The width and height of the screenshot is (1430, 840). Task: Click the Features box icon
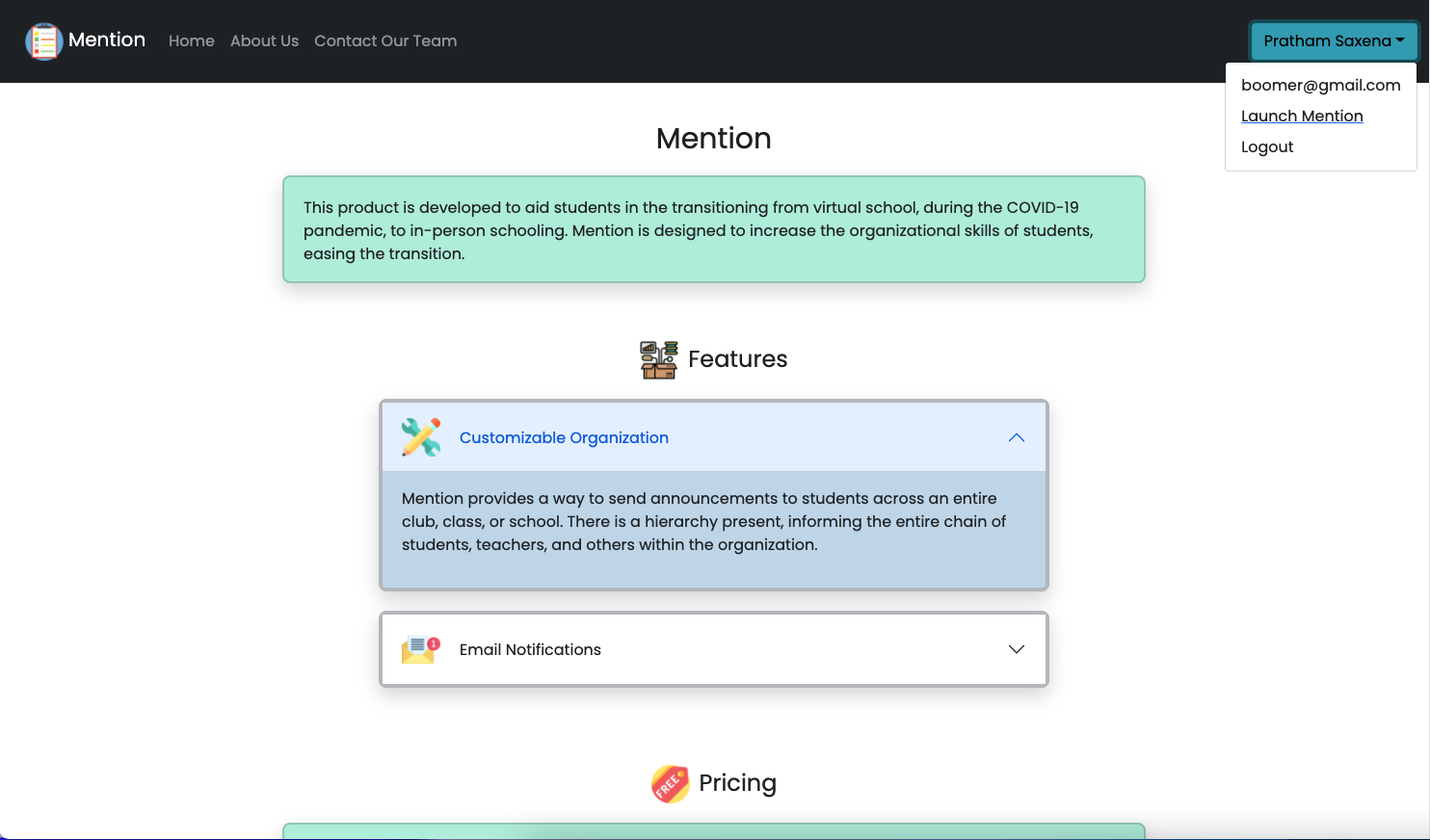pyautogui.click(x=659, y=359)
